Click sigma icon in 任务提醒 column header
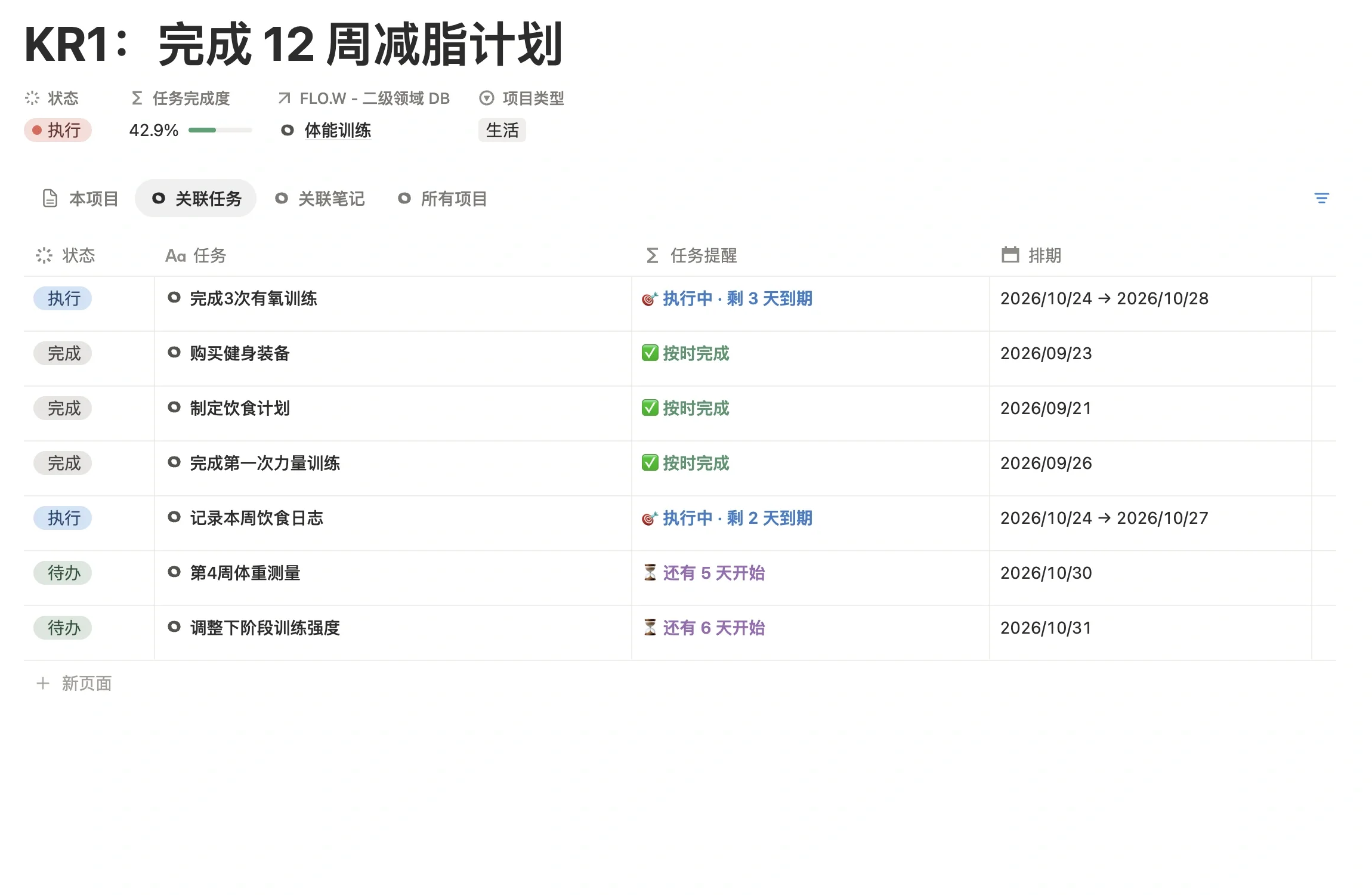1372x895 pixels. click(652, 255)
